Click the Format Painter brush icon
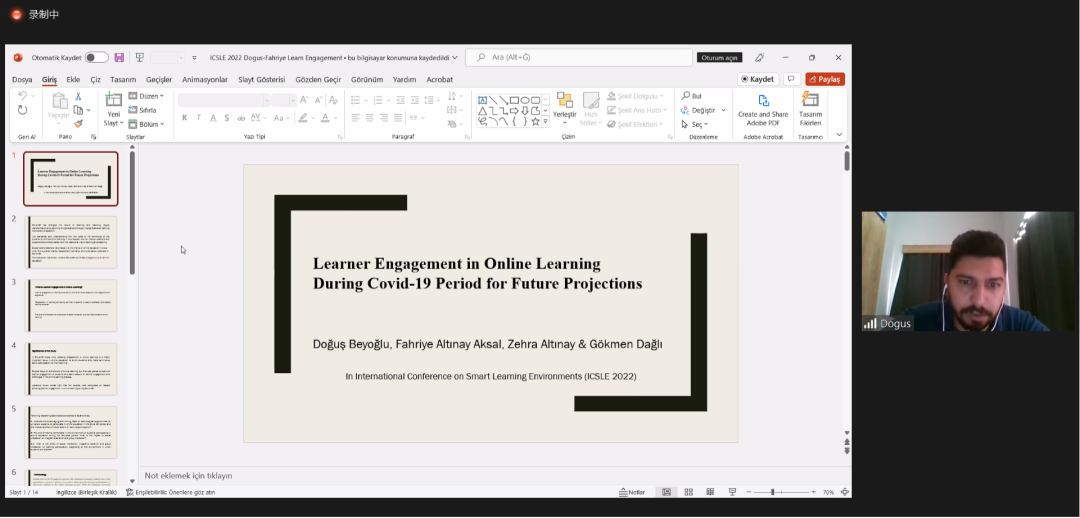 click(78, 124)
